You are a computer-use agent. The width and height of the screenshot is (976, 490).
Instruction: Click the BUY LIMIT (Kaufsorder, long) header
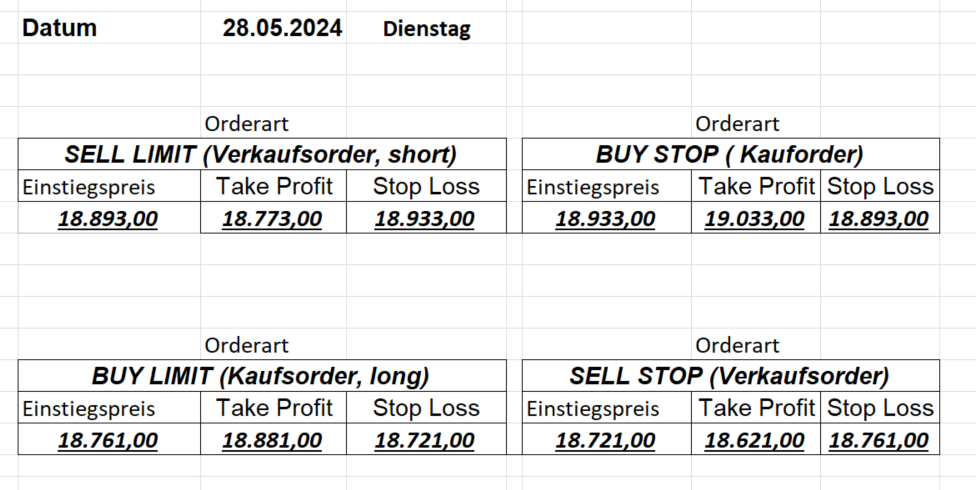pyautogui.click(x=260, y=377)
